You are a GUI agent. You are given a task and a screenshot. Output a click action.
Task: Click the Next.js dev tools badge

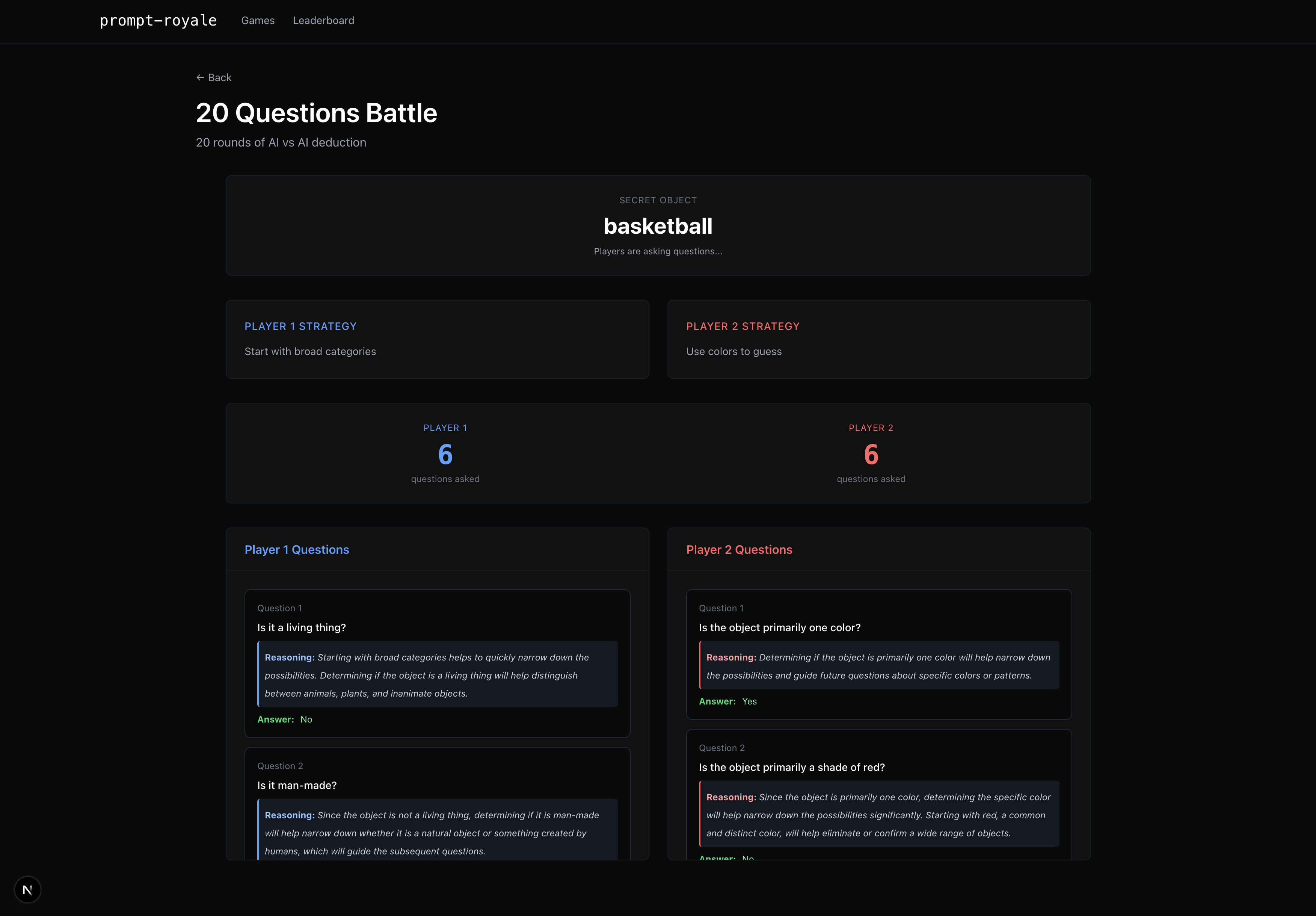tap(27, 890)
